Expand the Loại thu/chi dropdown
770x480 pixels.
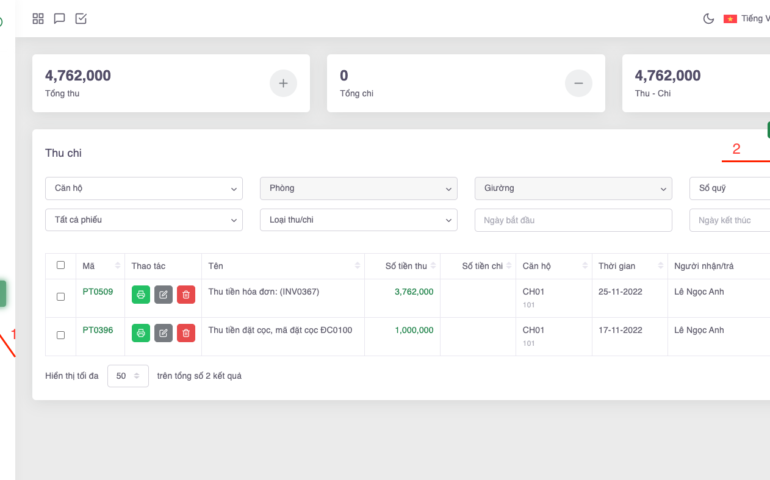(x=358, y=220)
